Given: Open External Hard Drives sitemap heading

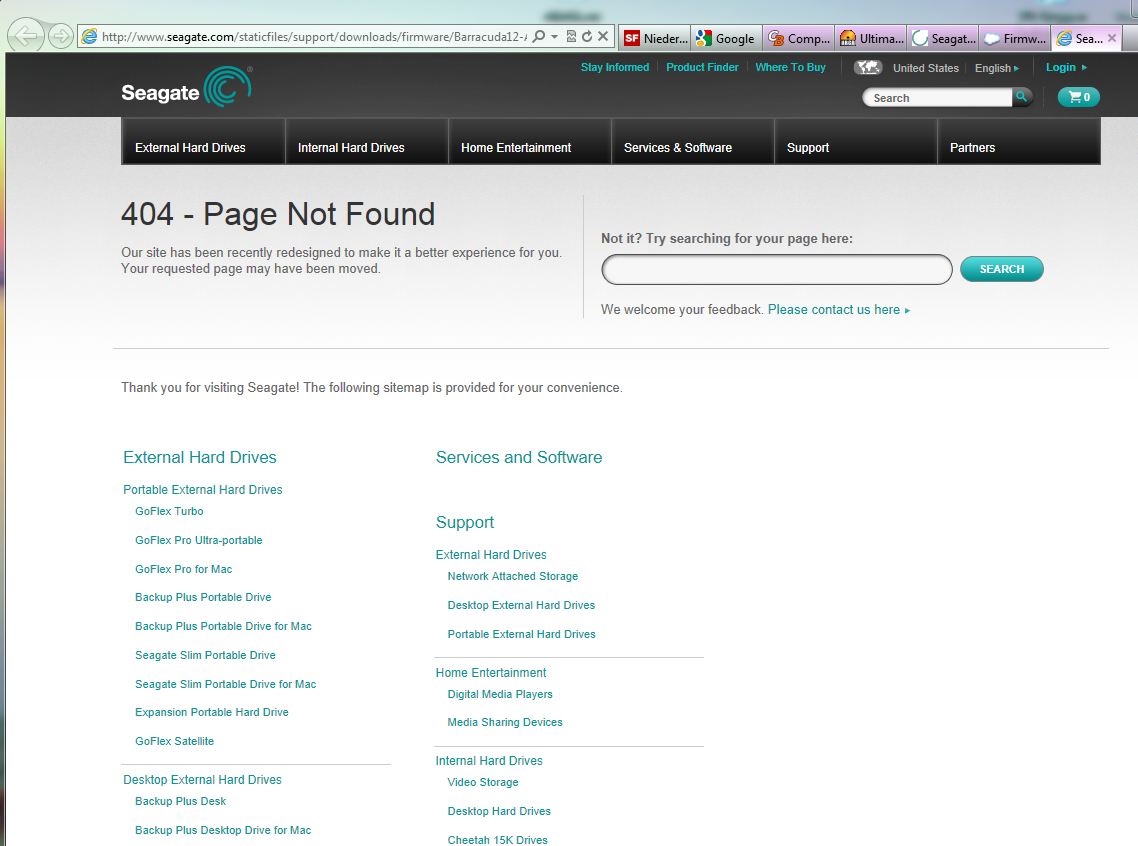Looking at the screenshot, I should pos(200,457).
